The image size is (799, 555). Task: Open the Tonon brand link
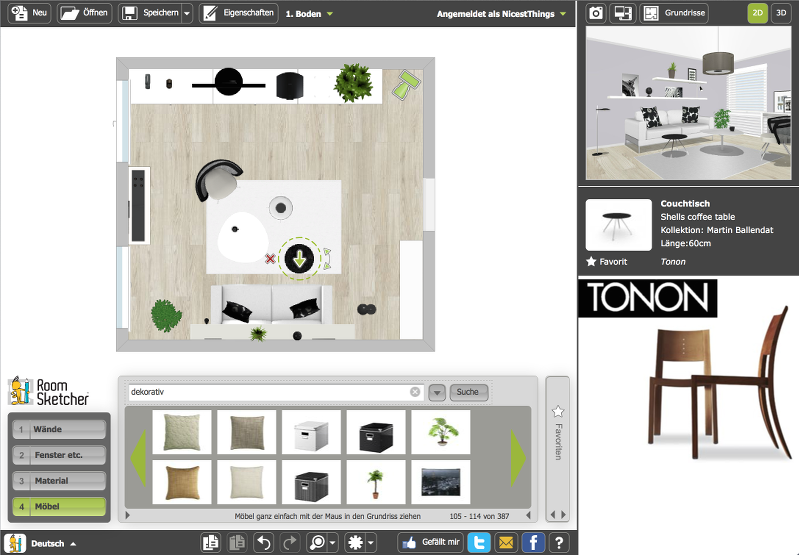673,261
